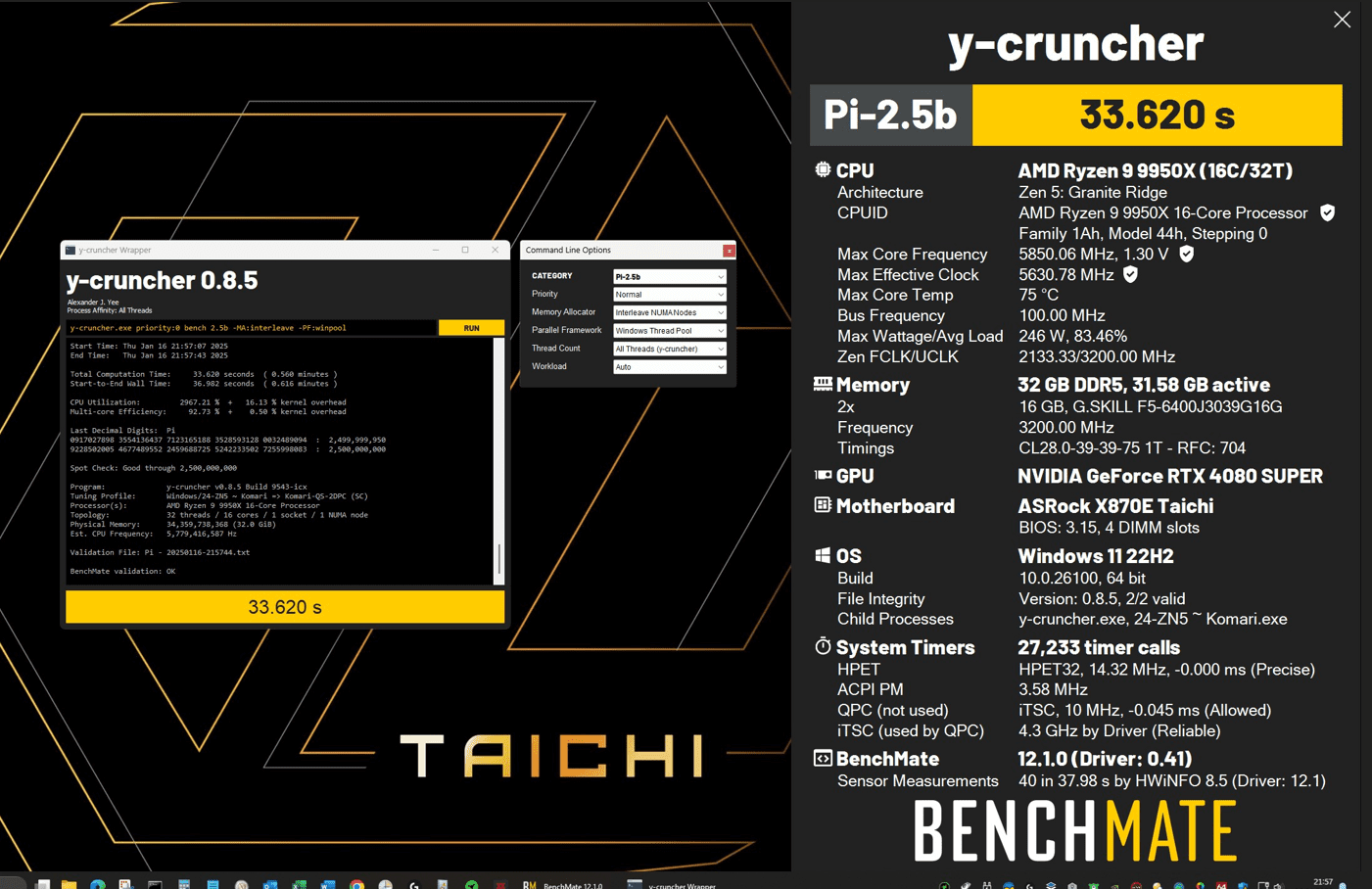Click the Pi-2.5b benchmark label

[x=890, y=115]
